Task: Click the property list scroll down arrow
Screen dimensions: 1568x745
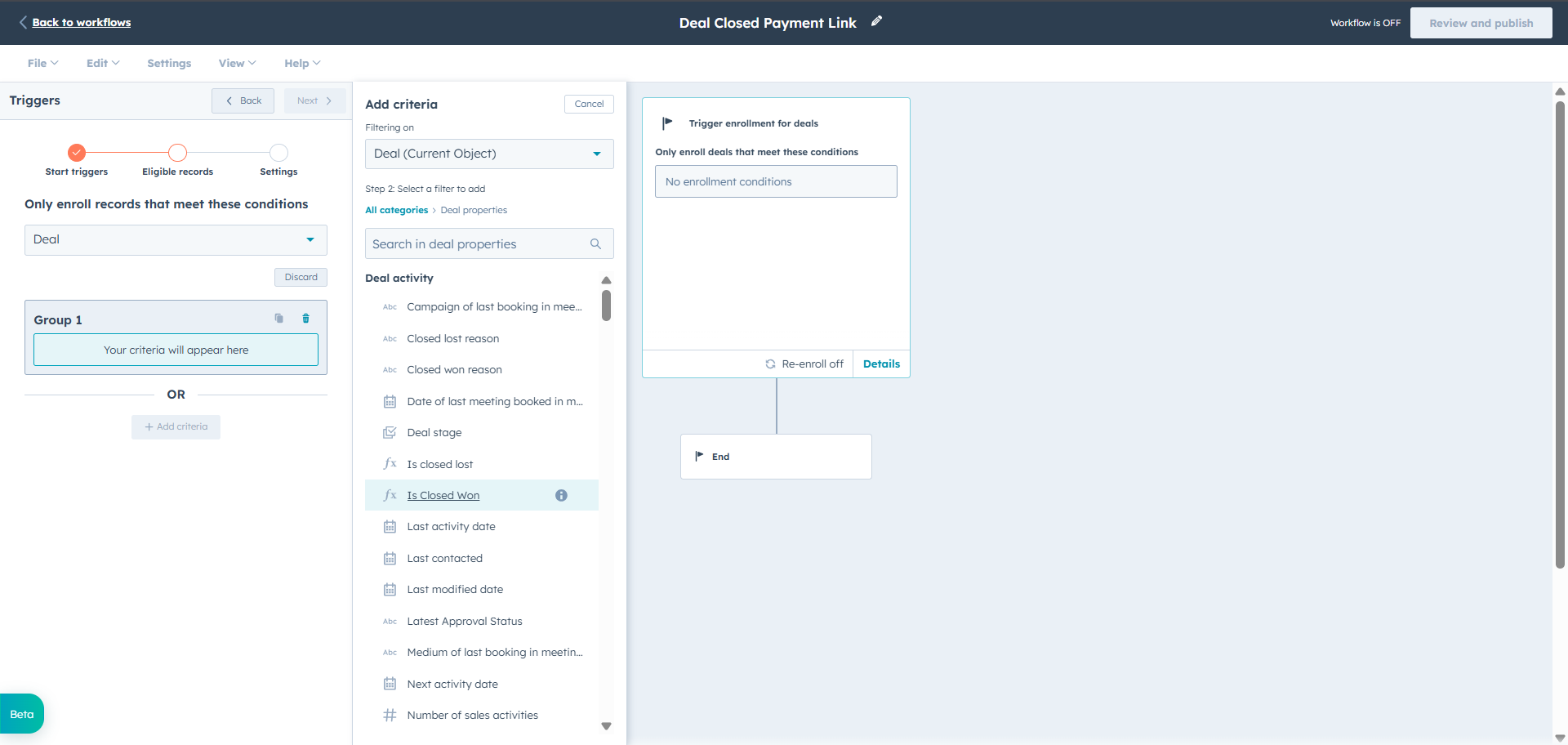Action: (606, 726)
